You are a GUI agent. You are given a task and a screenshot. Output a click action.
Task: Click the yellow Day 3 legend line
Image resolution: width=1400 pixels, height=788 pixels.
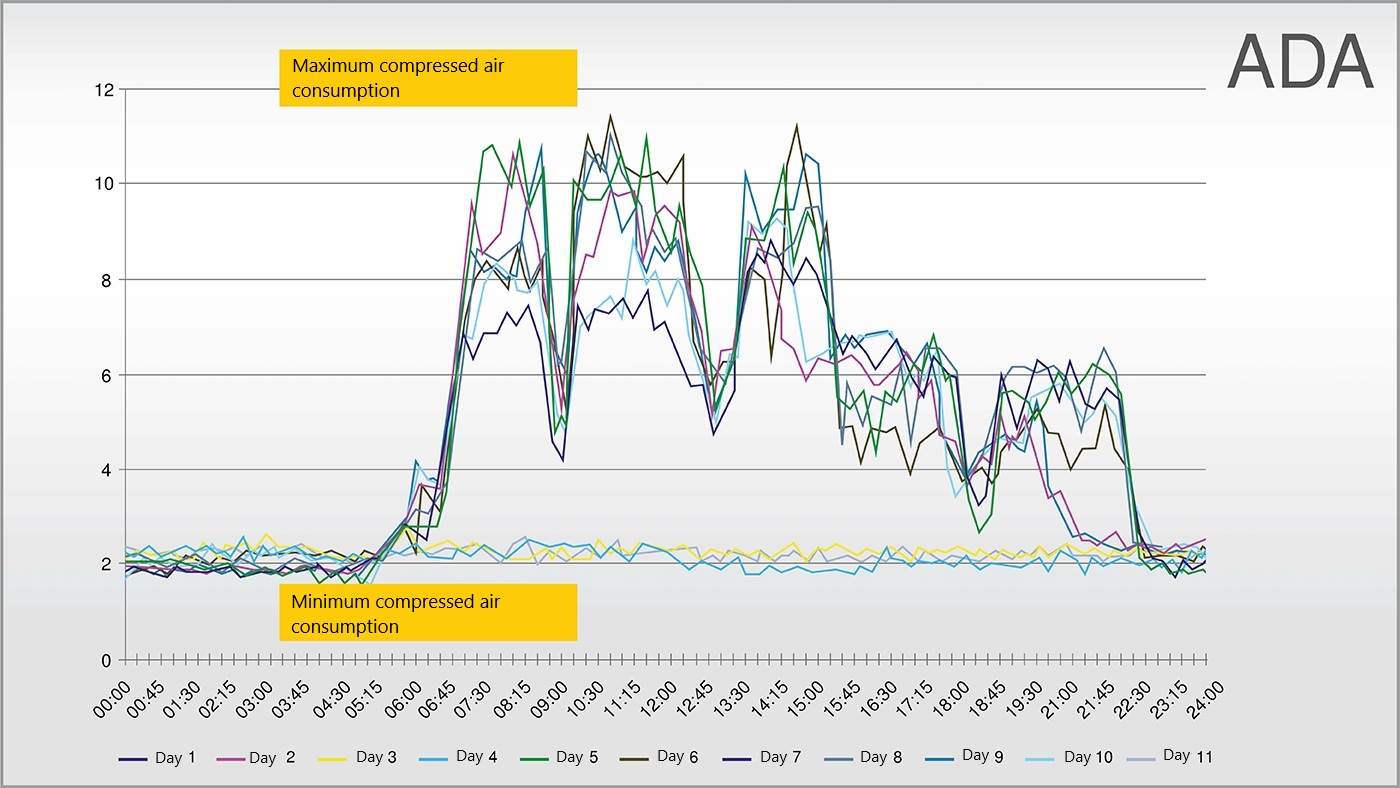click(340, 758)
